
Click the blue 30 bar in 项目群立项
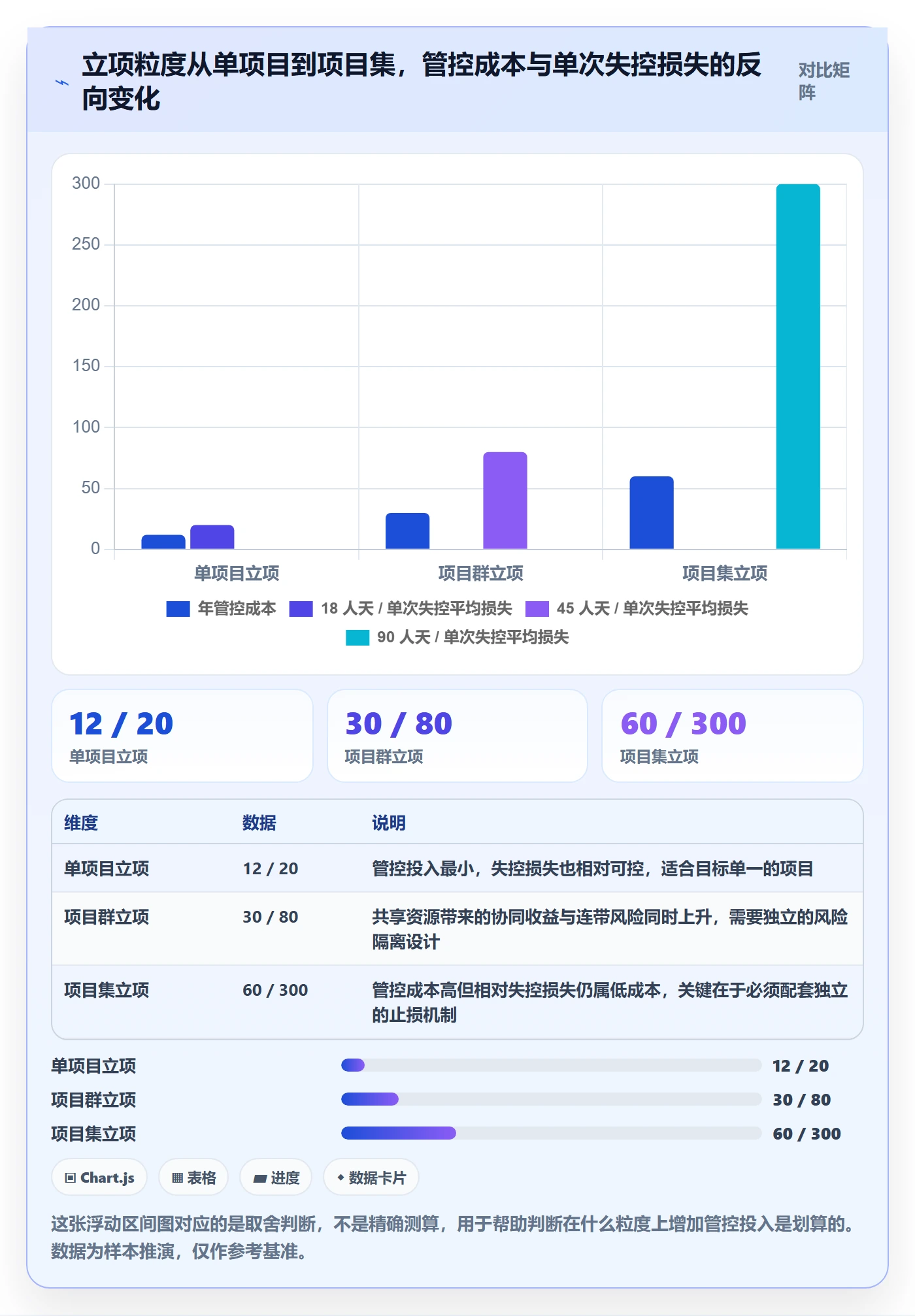407,531
